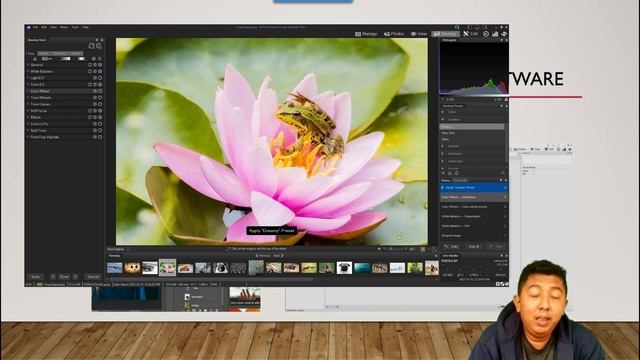Click the Cancel button
640x360 pixels.
point(93,277)
